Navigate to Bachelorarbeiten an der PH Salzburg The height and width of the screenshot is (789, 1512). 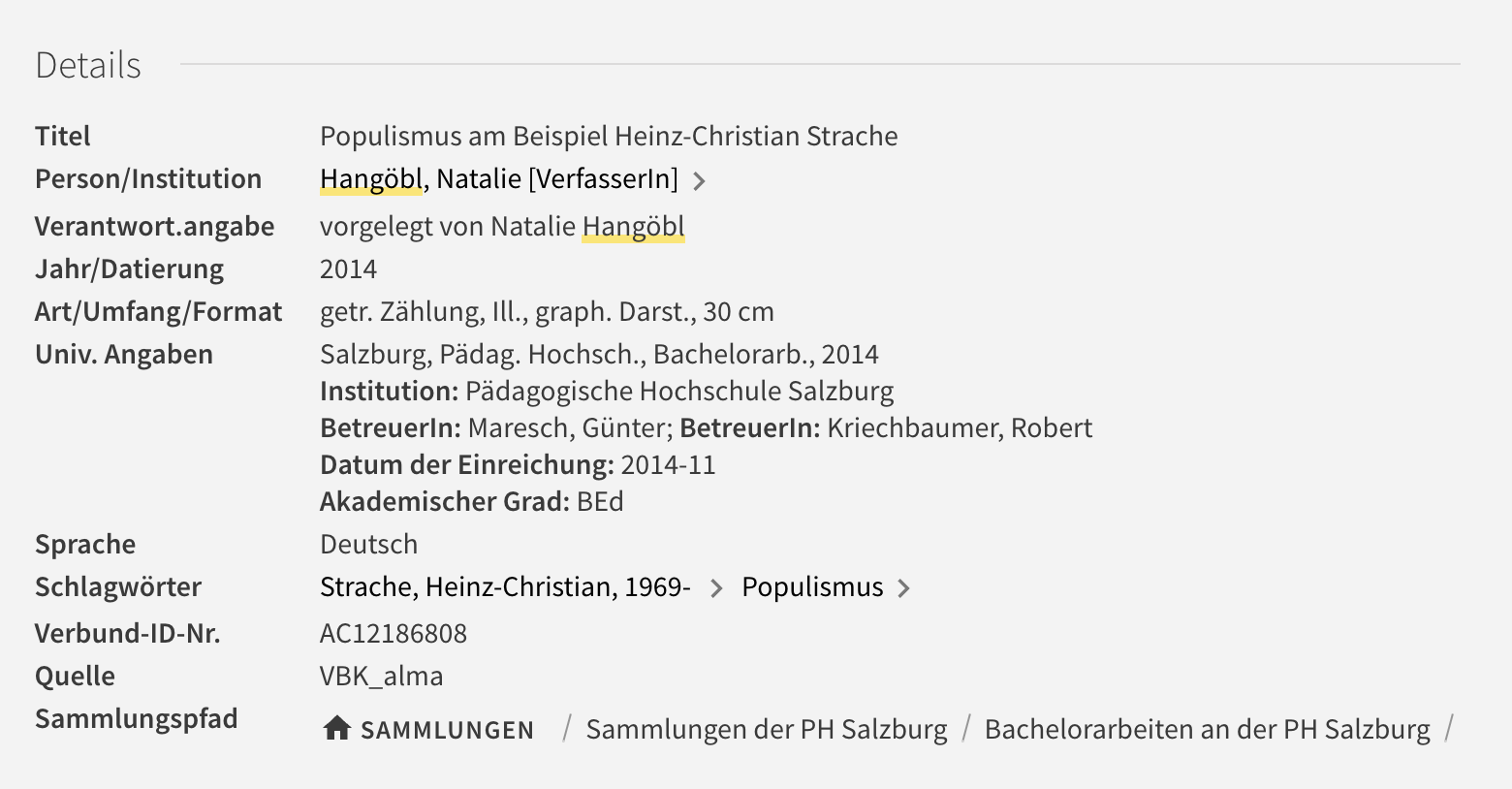click(x=1207, y=729)
